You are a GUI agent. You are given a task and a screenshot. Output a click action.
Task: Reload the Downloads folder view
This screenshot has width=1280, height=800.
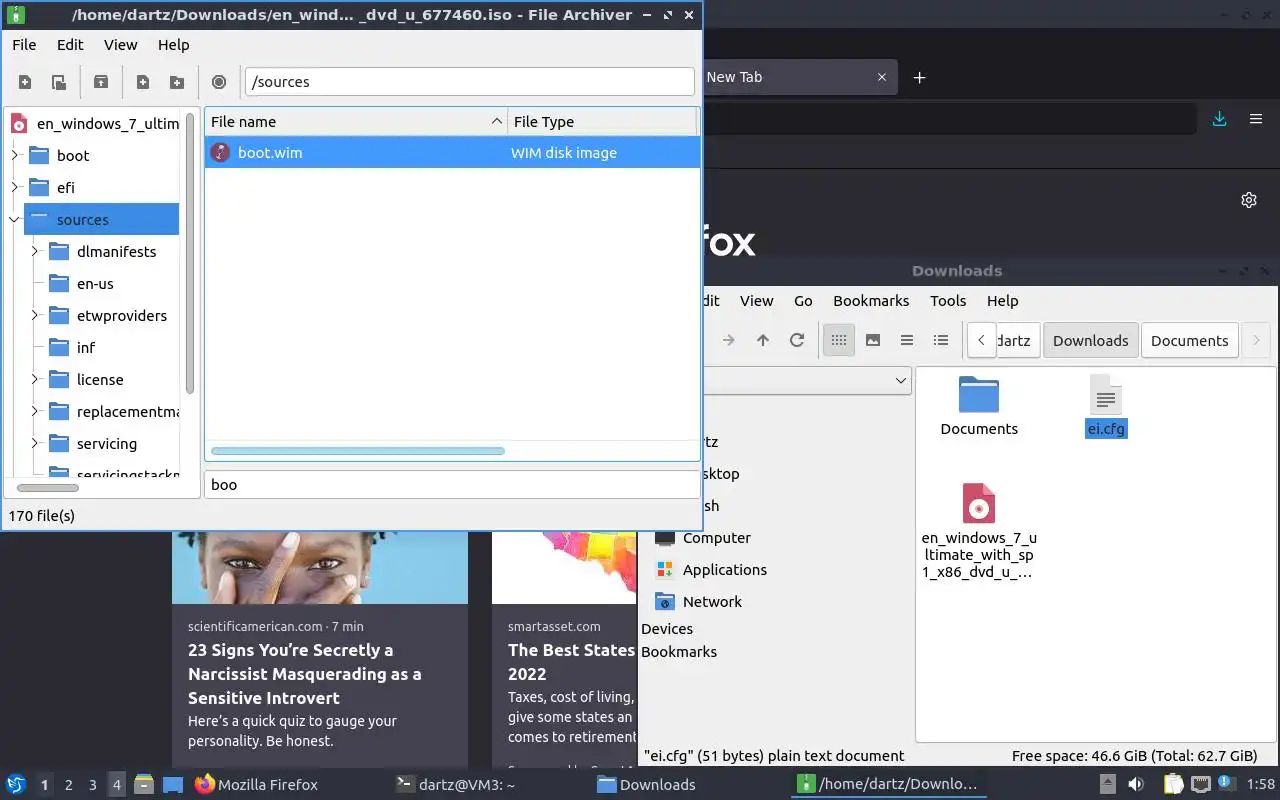point(797,340)
